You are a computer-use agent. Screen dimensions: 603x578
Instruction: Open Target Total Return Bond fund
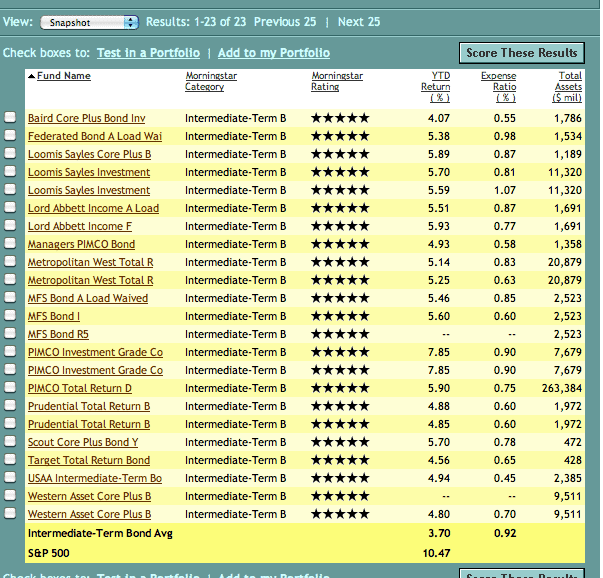pos(89,460)
